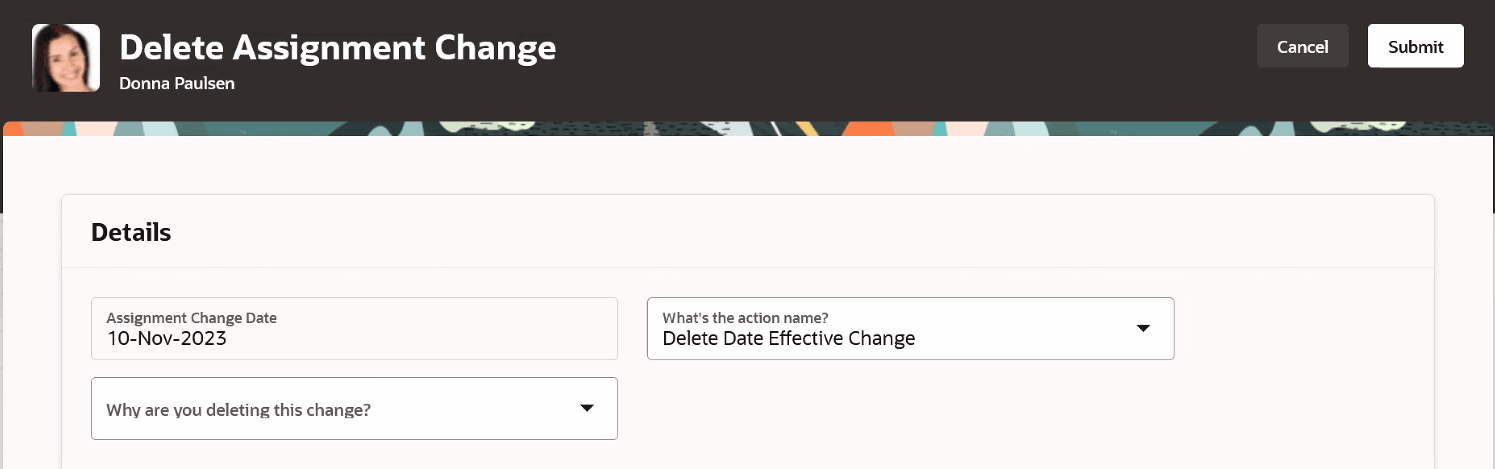
Task: Click the "What's the action name?" label
Action: click(745, 318)
